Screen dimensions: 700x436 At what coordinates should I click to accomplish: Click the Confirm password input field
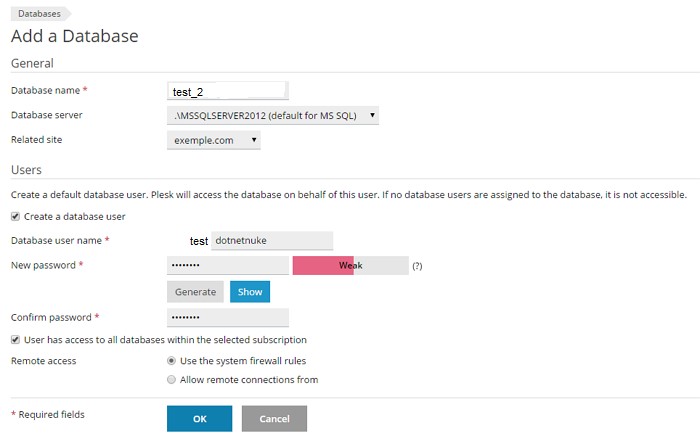pos(228,317)
